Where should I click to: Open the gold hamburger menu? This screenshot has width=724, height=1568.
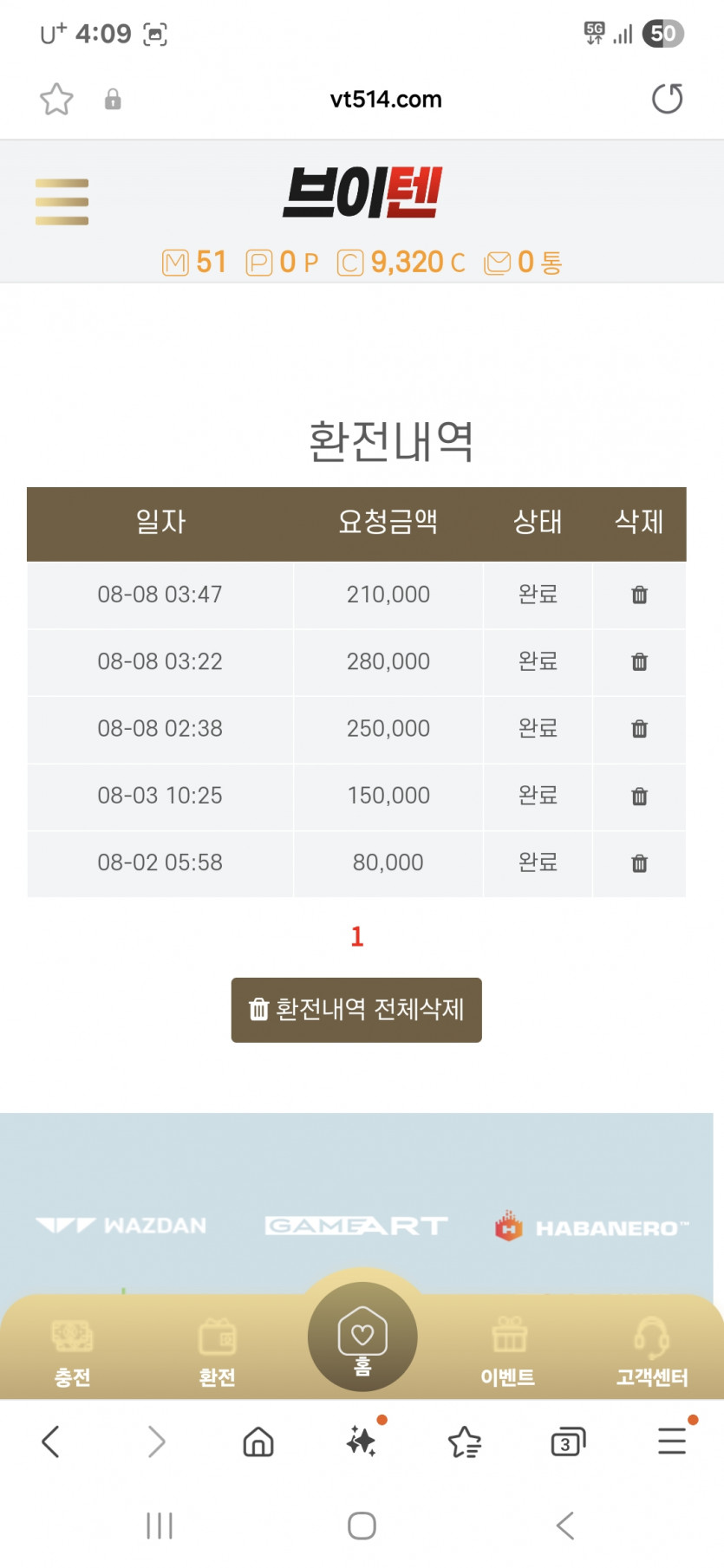click(62, 202)
